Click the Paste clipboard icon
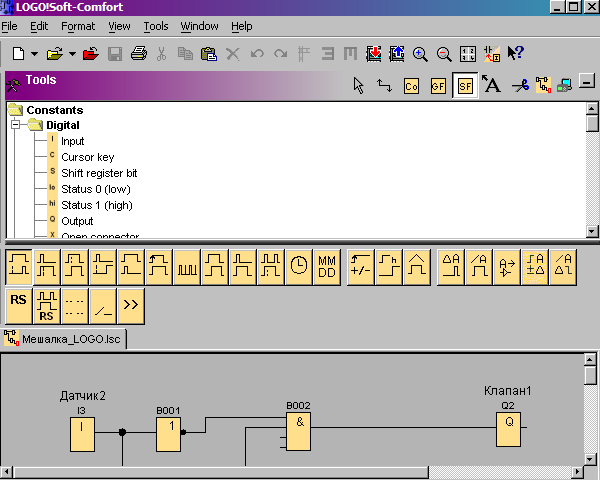The height and width of the screenshot is (480, 600). click(209, 54)
